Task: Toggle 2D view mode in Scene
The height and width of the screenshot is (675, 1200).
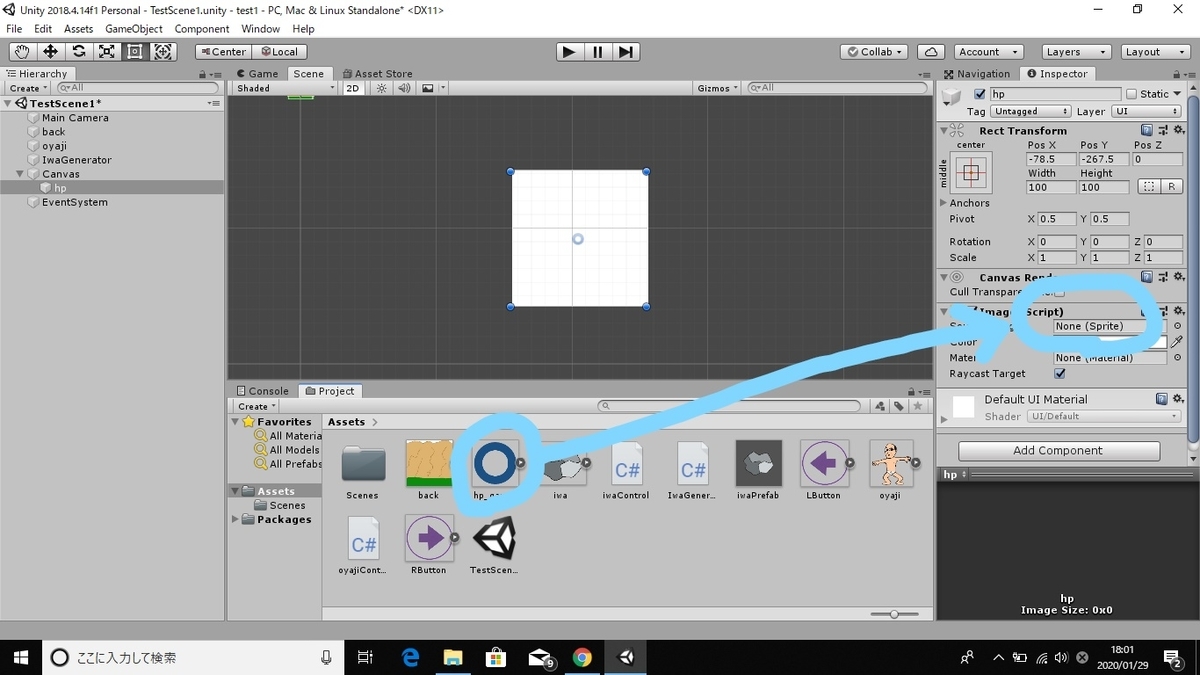Action: [353, 88]
